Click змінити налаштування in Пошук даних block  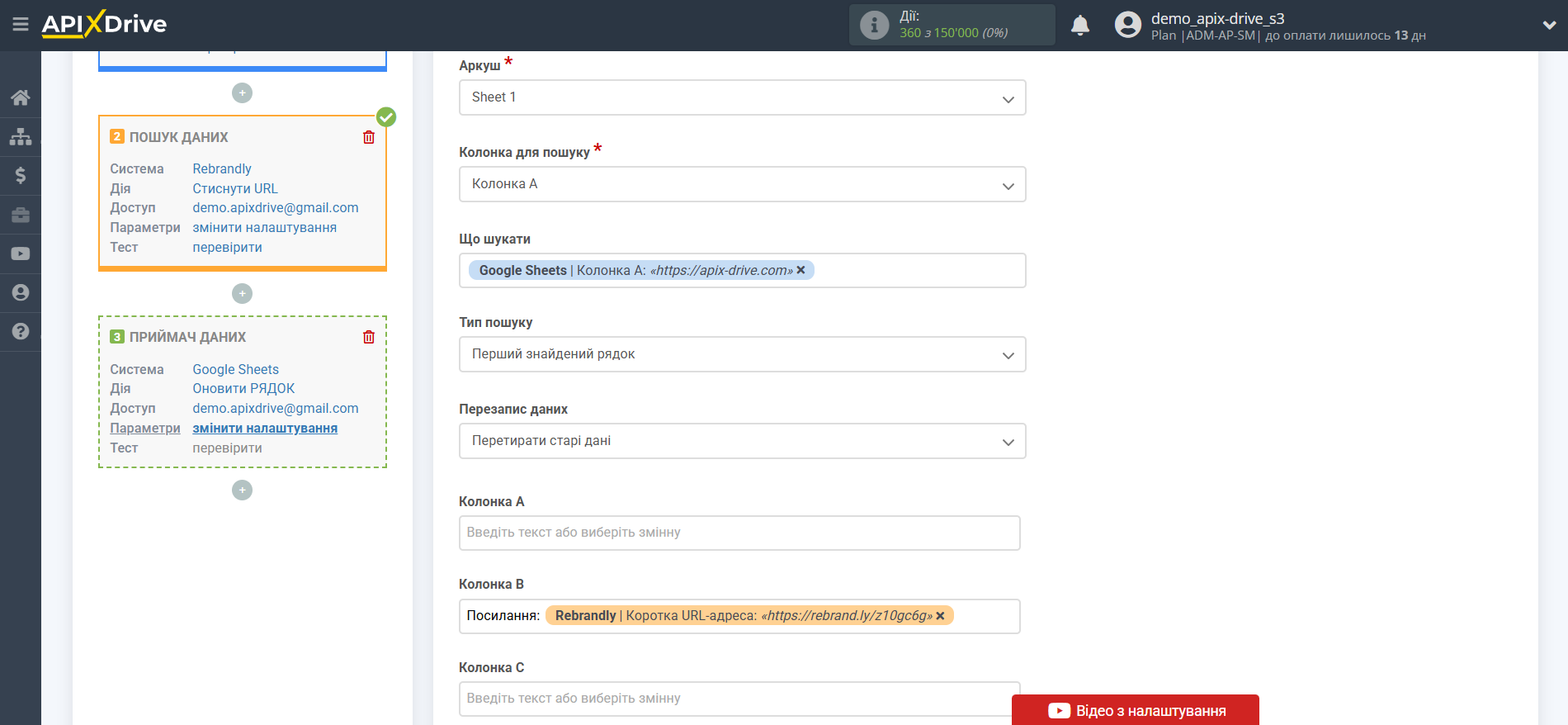pyautogui.click(x=265, y=227)
